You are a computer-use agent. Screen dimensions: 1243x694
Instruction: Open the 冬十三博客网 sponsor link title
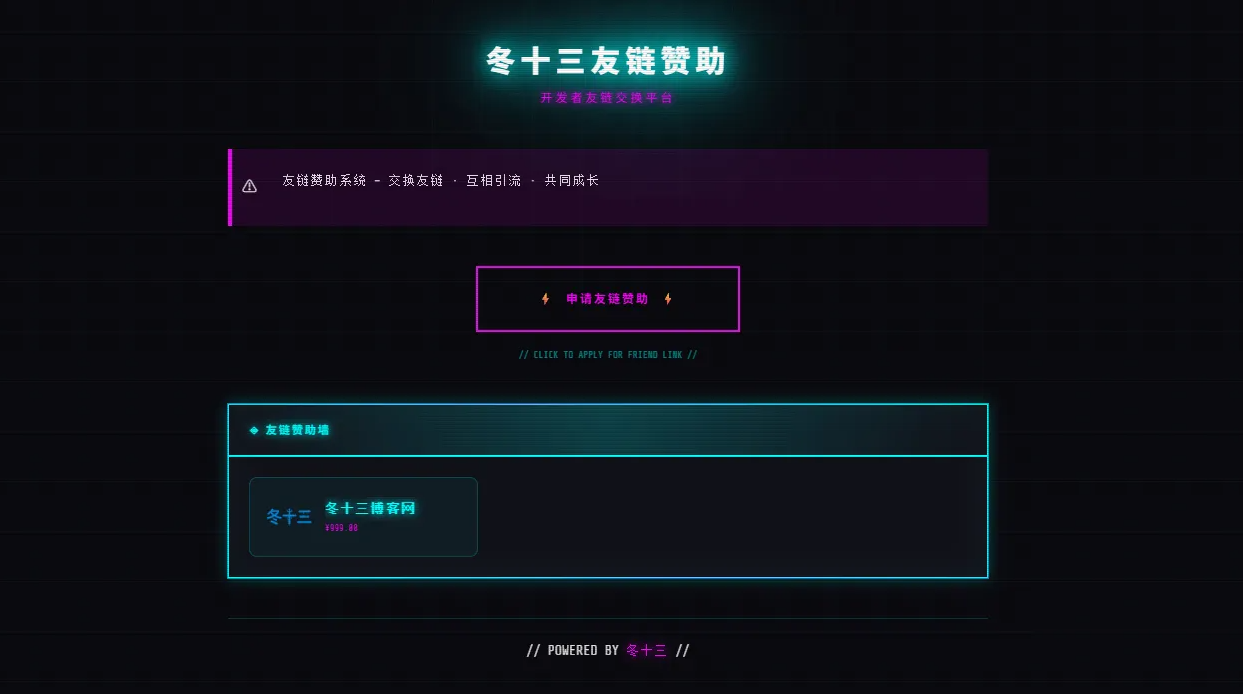tap(370, 508)
